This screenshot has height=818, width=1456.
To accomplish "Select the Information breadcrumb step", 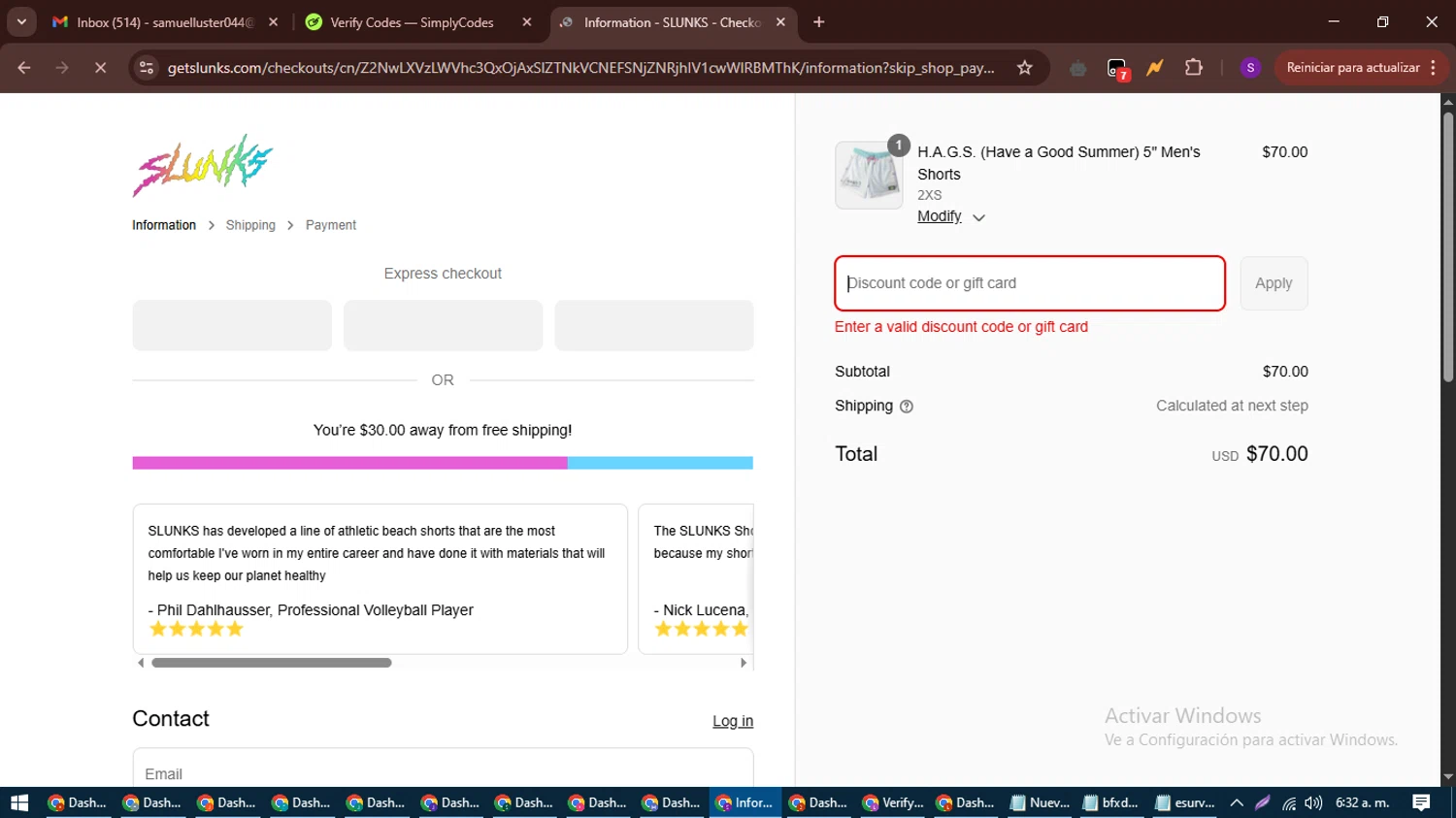I will pos(164,225).
